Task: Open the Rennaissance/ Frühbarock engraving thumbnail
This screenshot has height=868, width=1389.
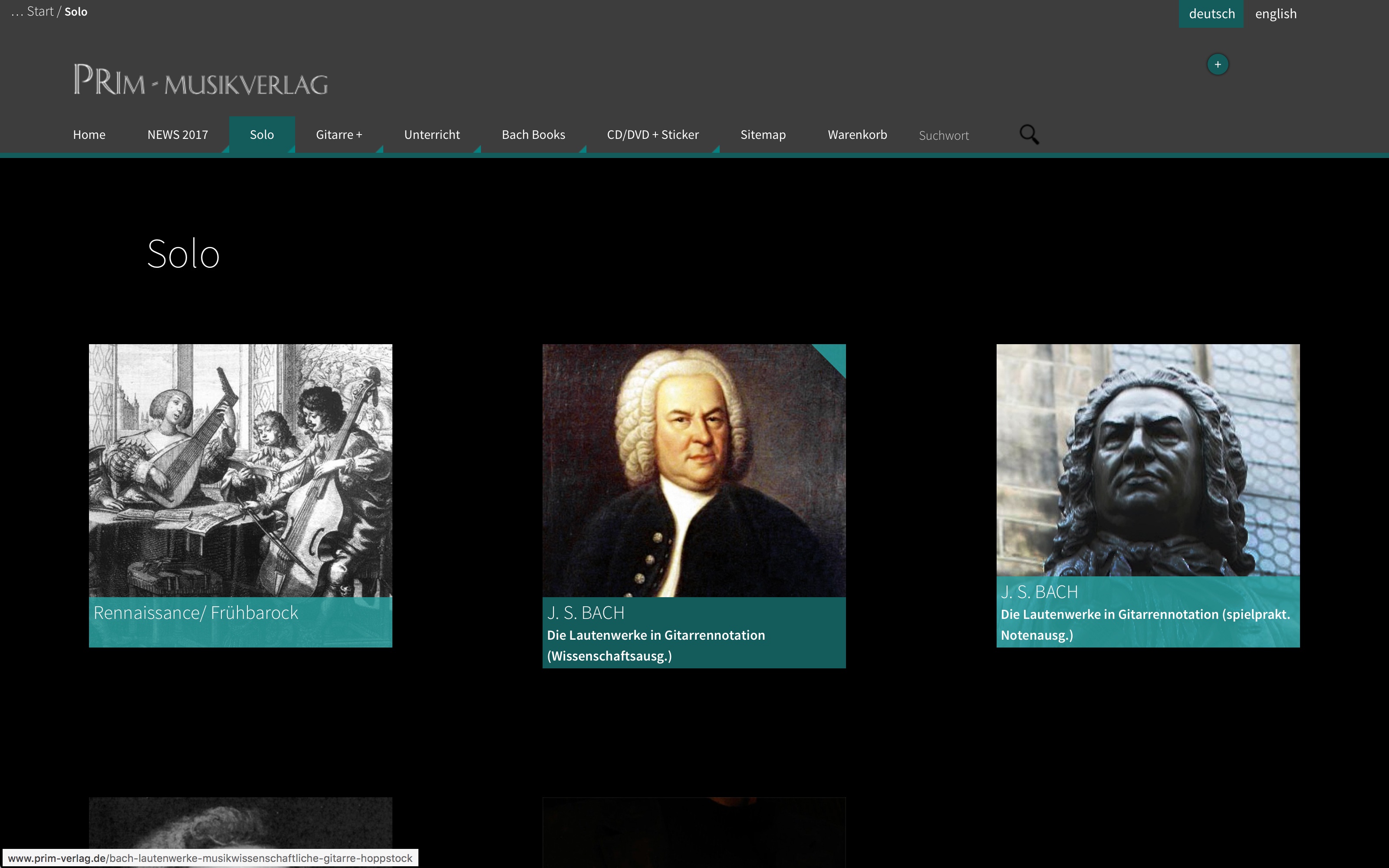Action: click(240, 470)
